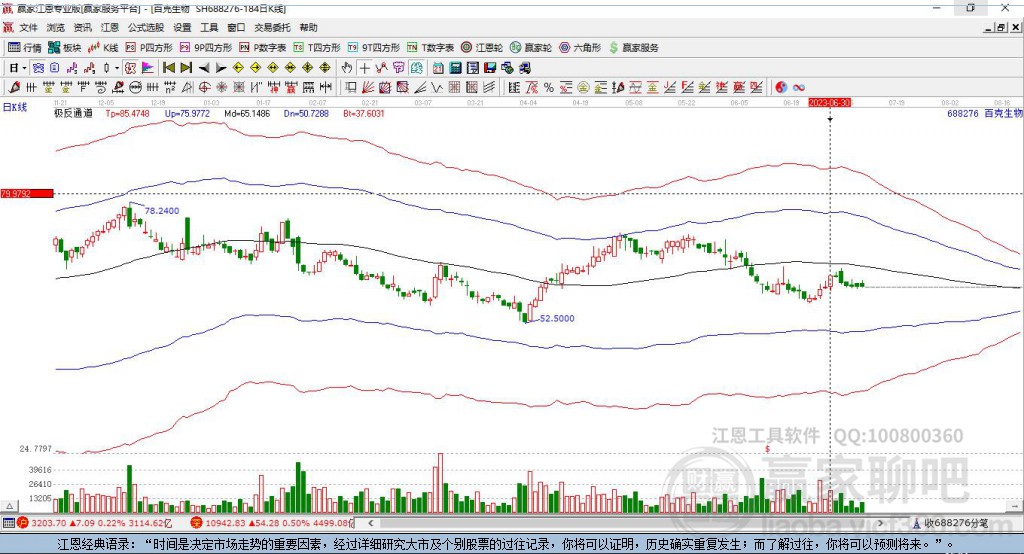This screenshot has width=1024, height=554.
Task: Open the 9P四方形 tool
Action: [x=206, y=48]
